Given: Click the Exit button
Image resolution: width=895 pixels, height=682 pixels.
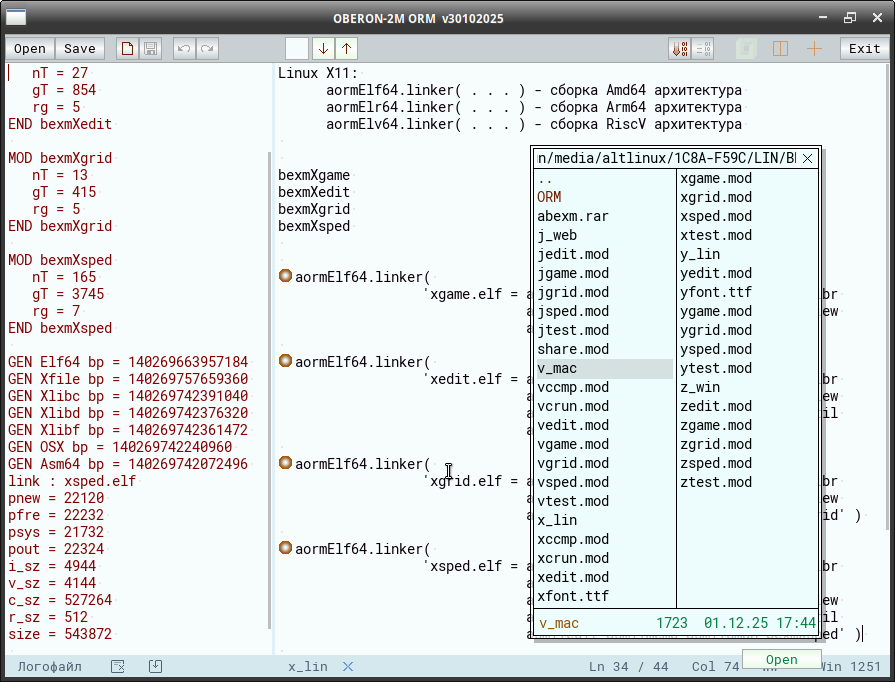Looking at the screenshot, I should [x=864, y=49].
